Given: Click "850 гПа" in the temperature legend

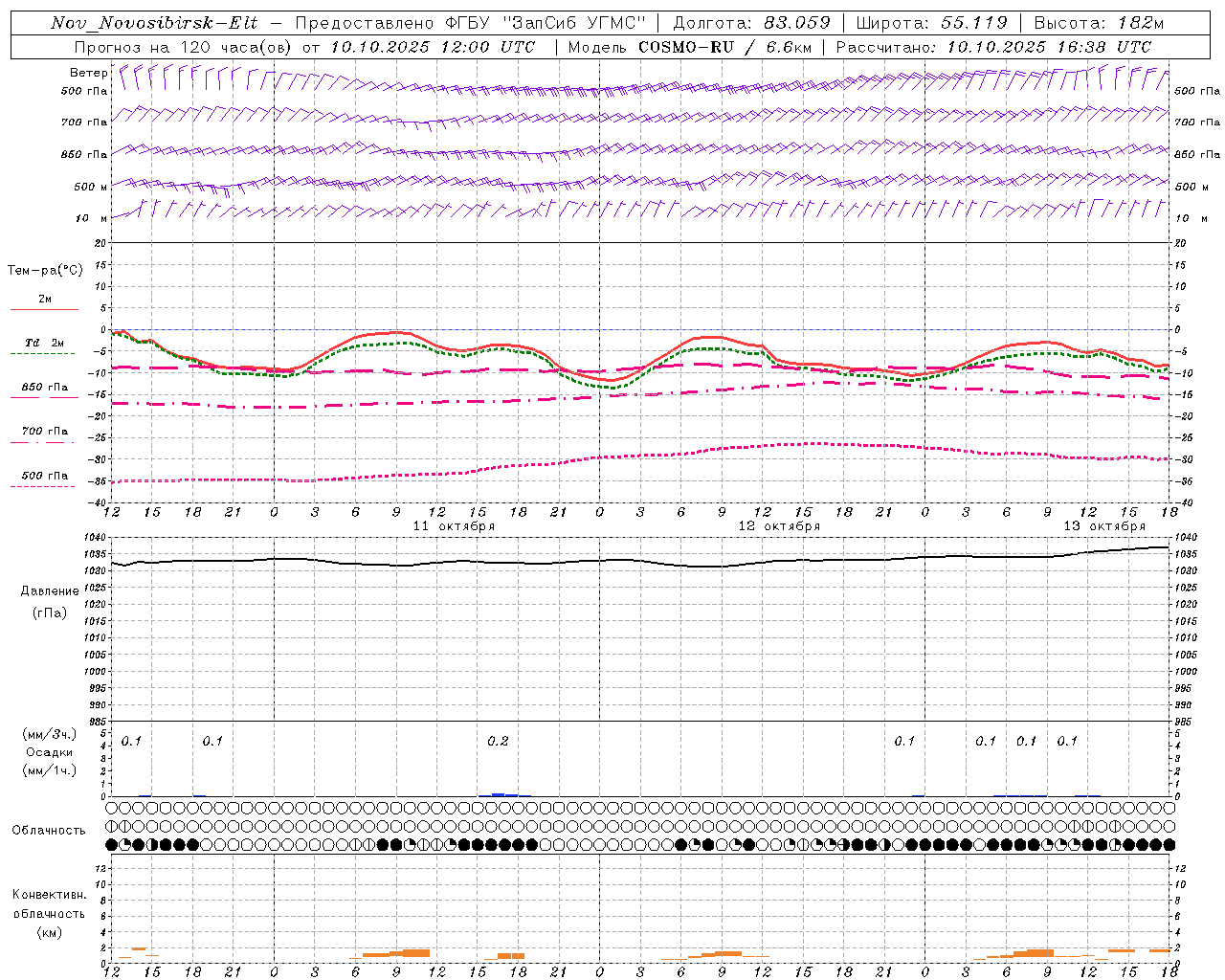Looking at the screenshot, I should point(44,388).
